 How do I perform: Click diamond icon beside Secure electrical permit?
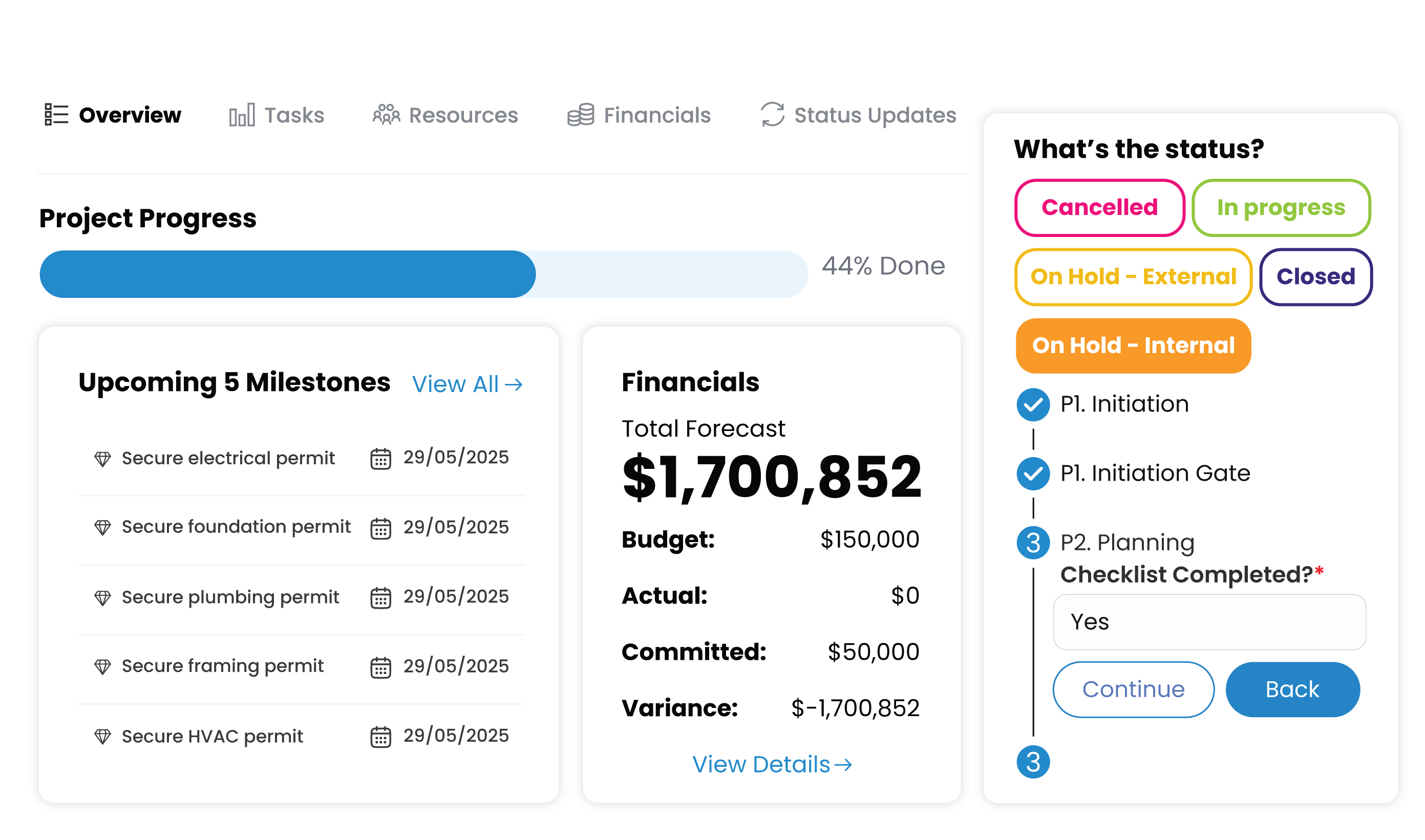point(102,459)
